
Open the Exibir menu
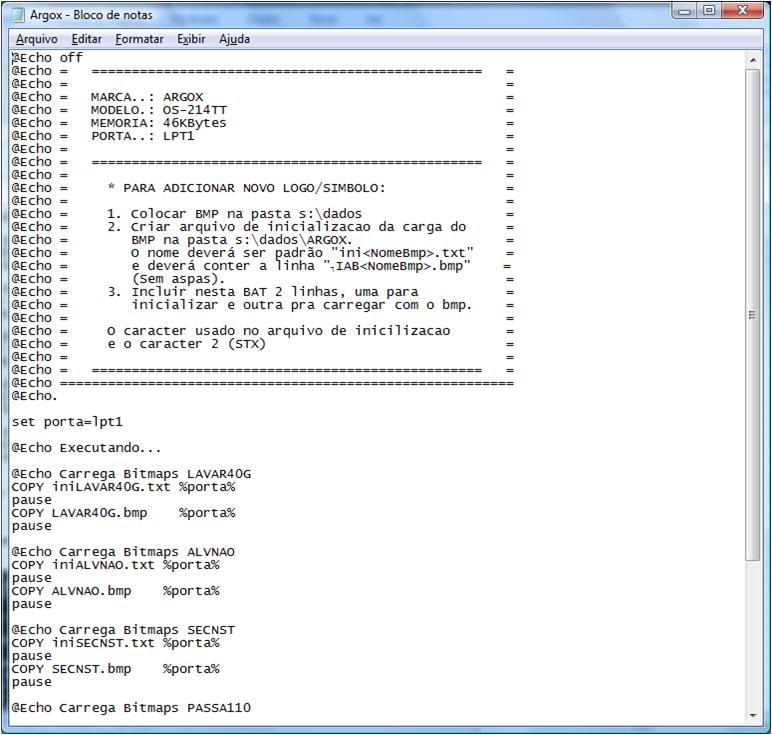click(191, 39)
